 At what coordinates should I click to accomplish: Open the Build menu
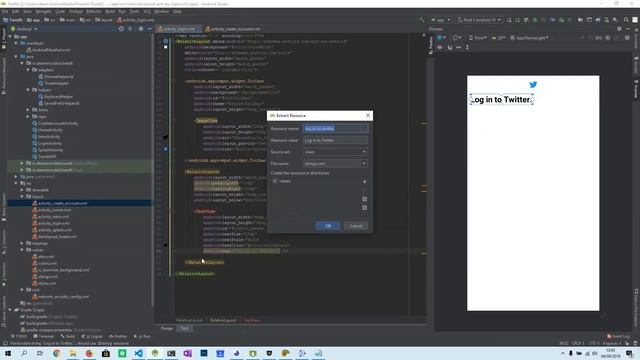(x=110, y=11)
